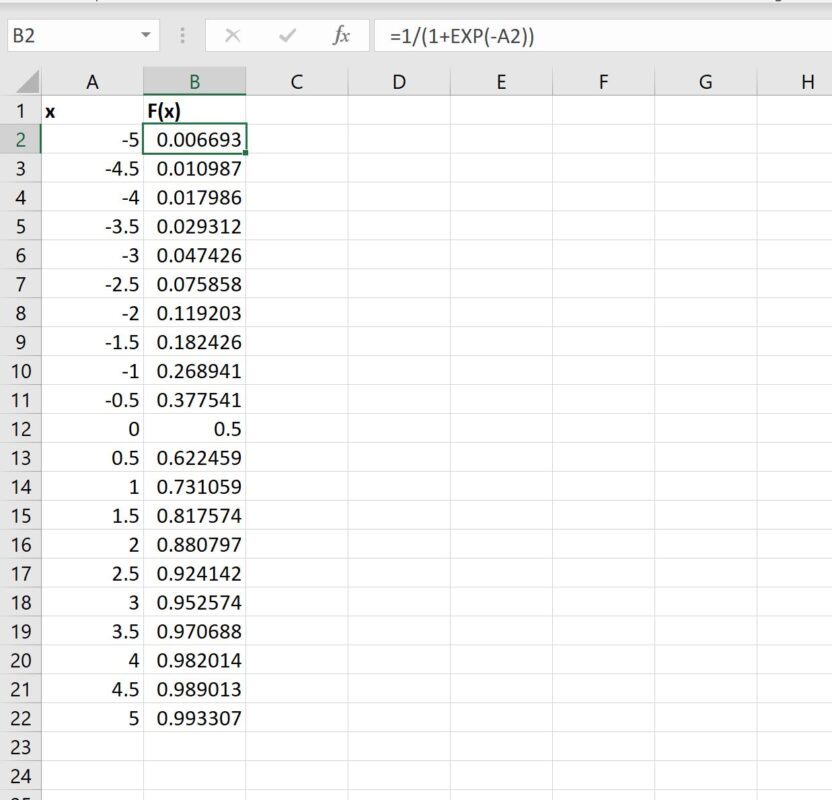Click the Enter checkmark formula bar icon

288,36
